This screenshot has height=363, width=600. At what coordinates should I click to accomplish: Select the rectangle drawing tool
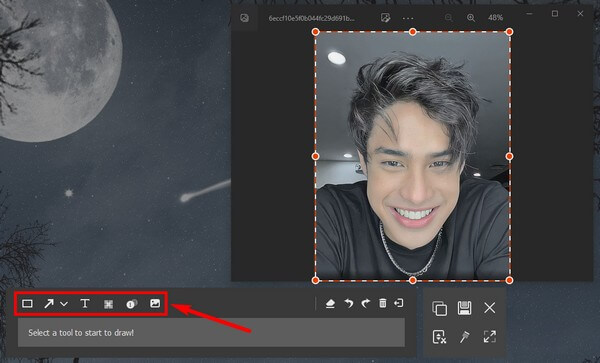[27, 304]
